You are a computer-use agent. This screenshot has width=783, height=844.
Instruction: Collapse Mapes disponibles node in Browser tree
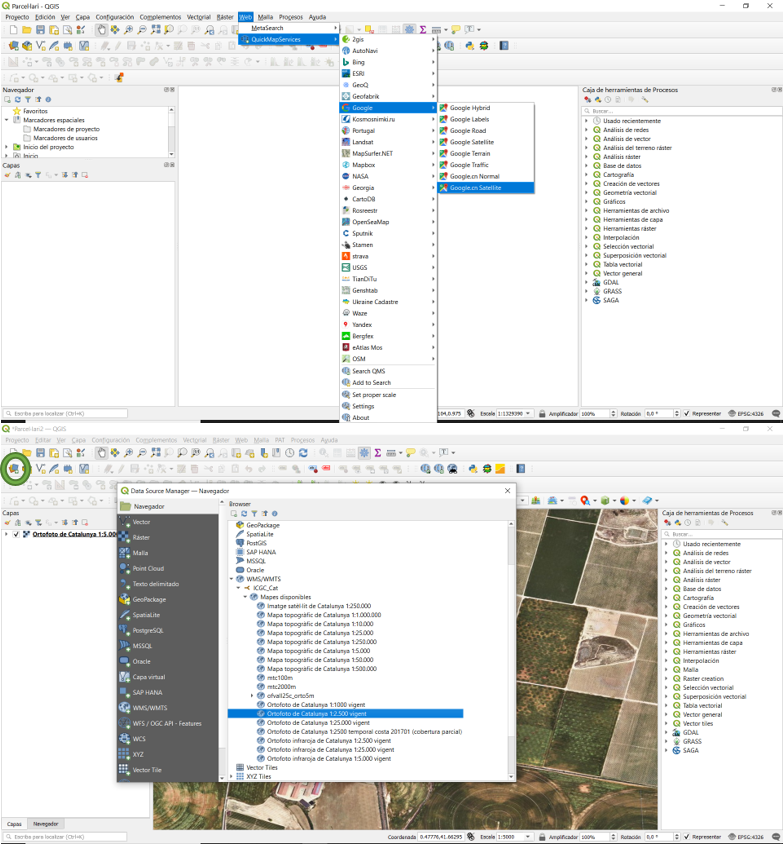tap(245, 597)
